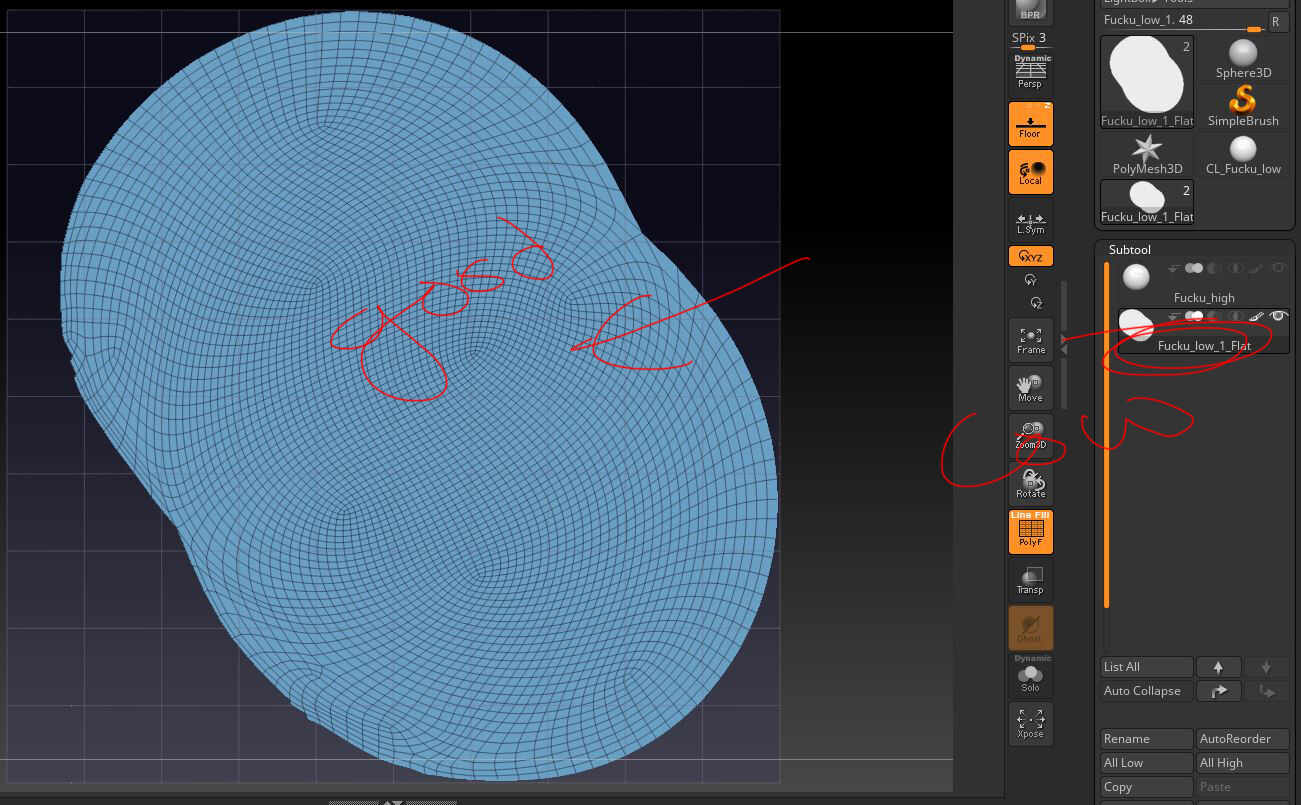
Task: Toggle Ghost transparency button
Action: [1030, 628]
